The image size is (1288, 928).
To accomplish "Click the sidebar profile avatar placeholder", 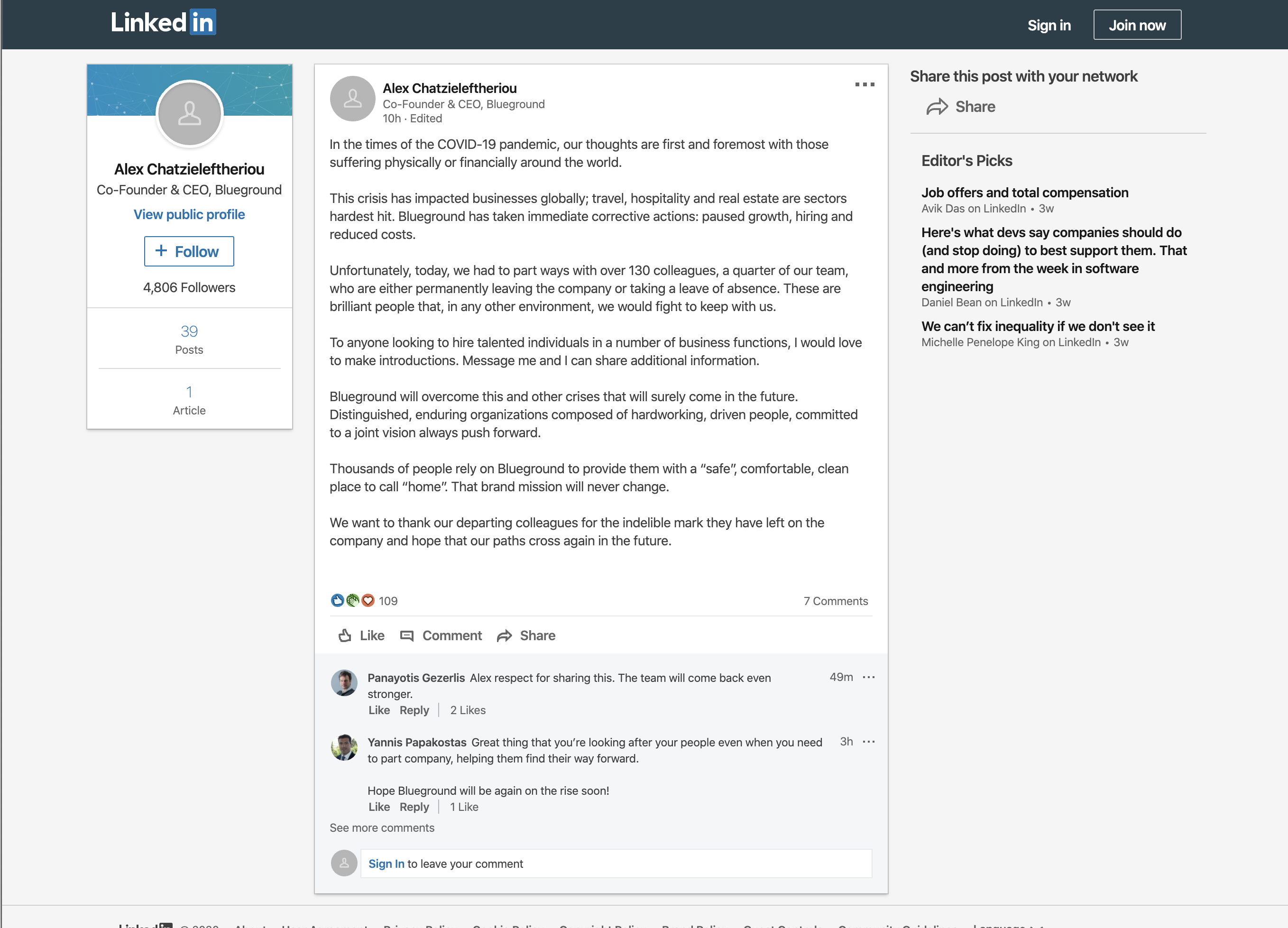I will pos(189,114).
